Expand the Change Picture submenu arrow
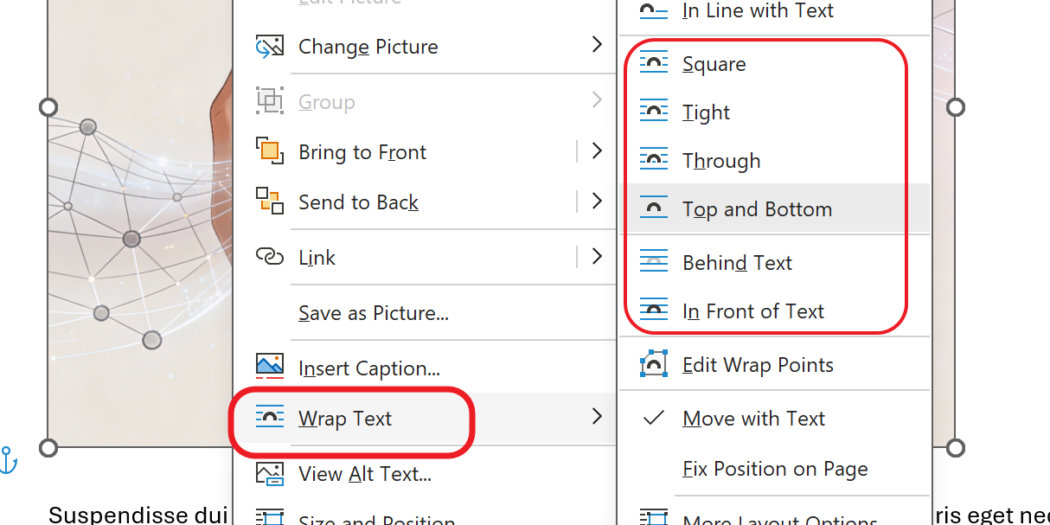The image size is (1050, 525). coord(597,46)
